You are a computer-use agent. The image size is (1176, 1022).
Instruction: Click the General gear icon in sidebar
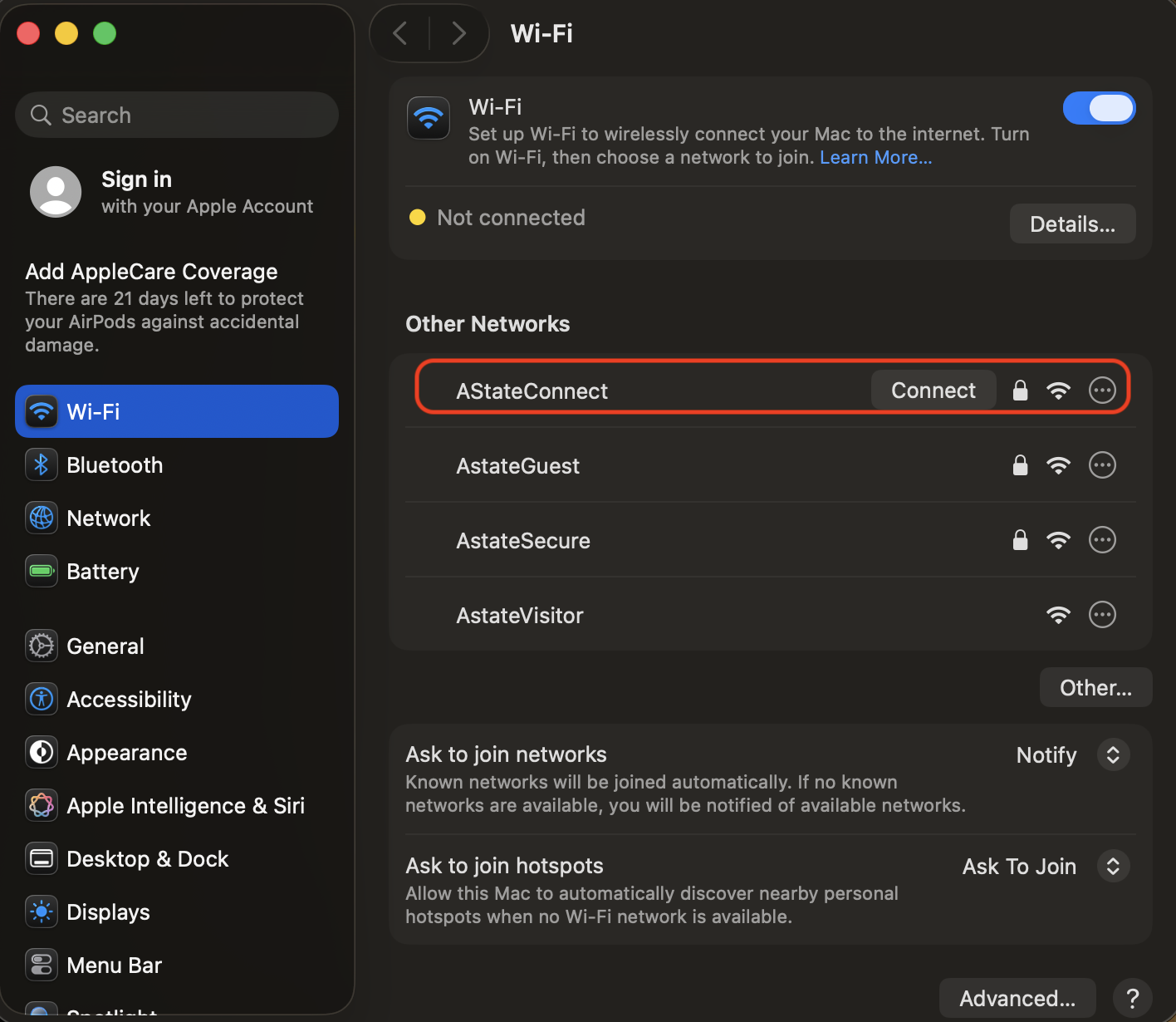[42, 646]
